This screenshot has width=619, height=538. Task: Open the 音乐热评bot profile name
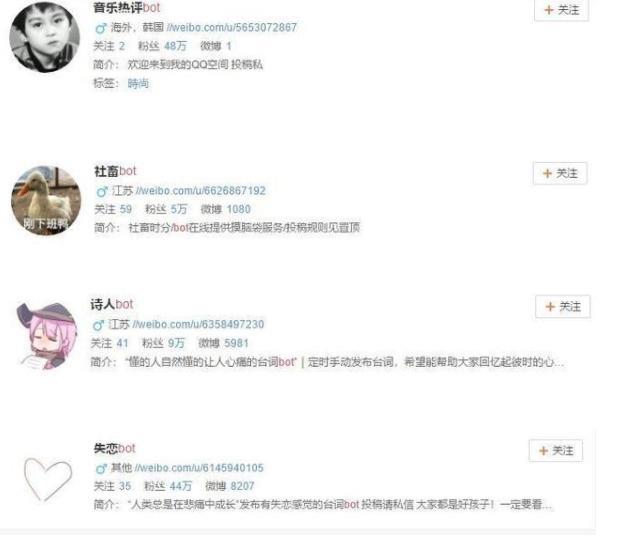coord(127,7)
